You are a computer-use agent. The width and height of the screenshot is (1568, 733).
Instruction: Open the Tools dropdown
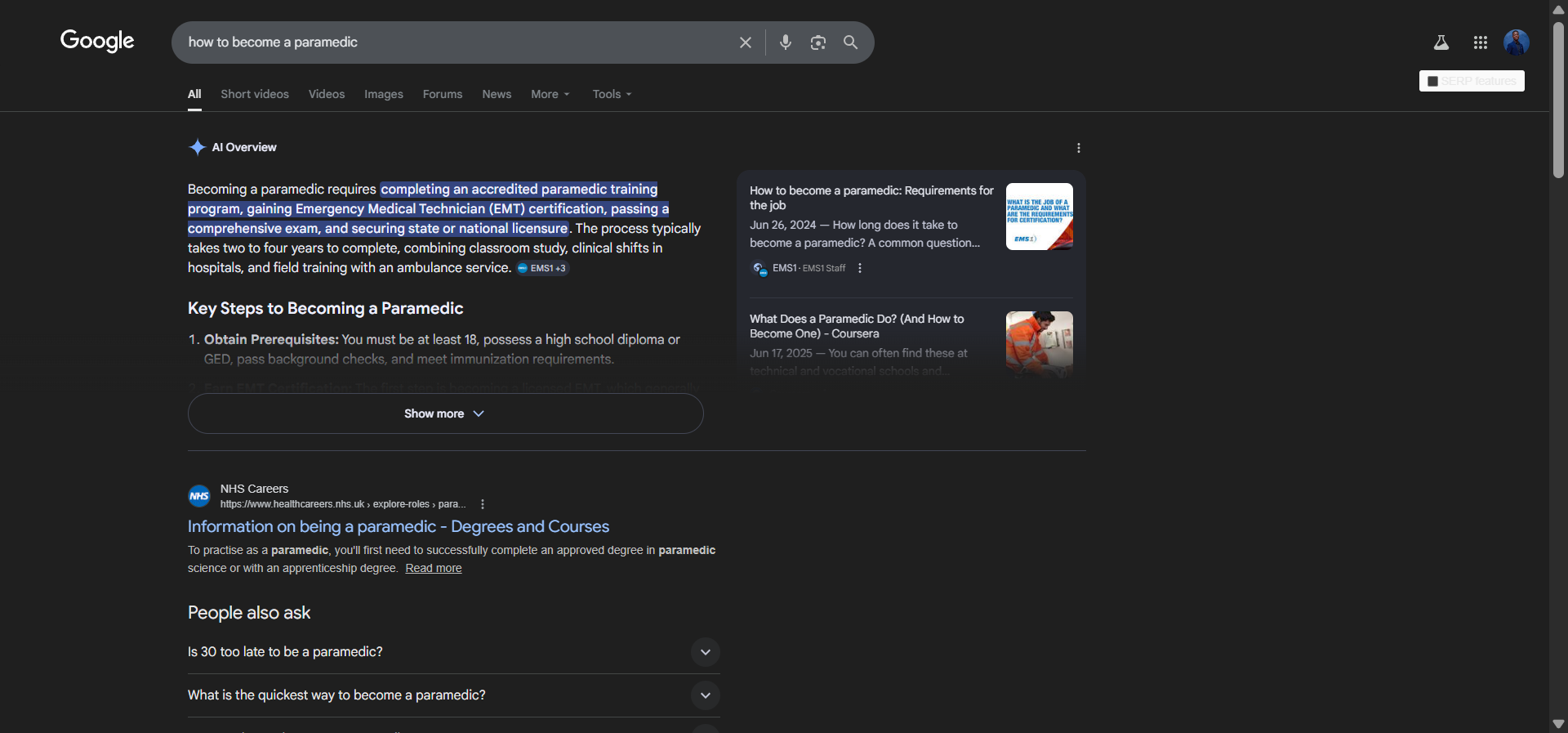coord(612,94)
